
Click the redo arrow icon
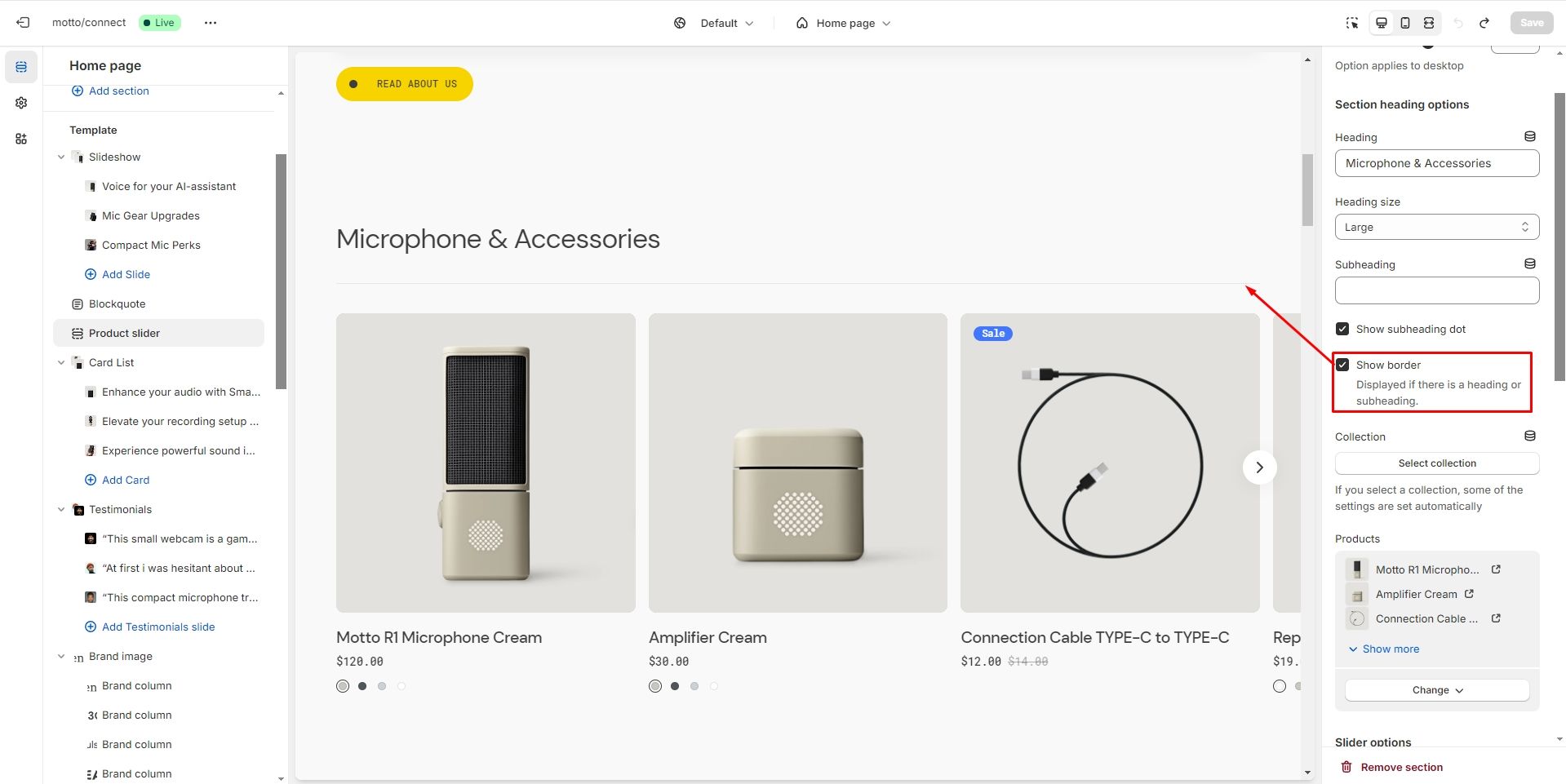[1484, 23]
